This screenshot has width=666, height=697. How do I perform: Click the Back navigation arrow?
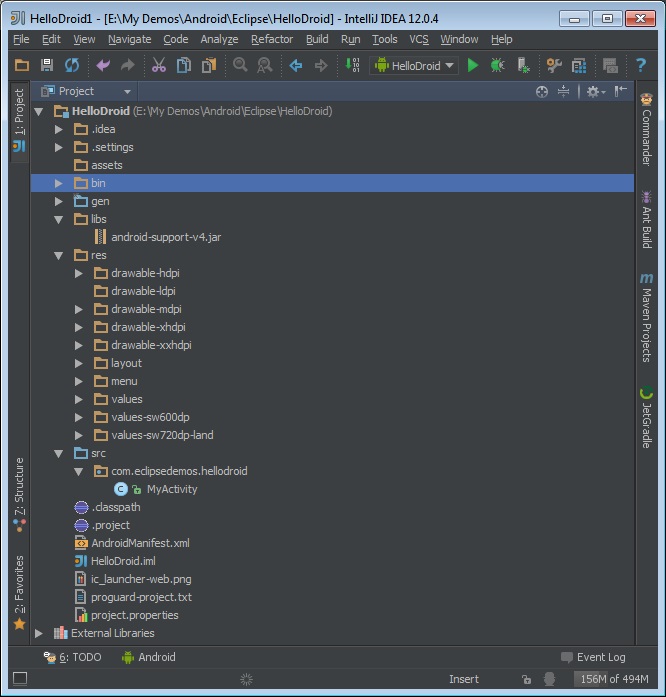click(296, 66)
